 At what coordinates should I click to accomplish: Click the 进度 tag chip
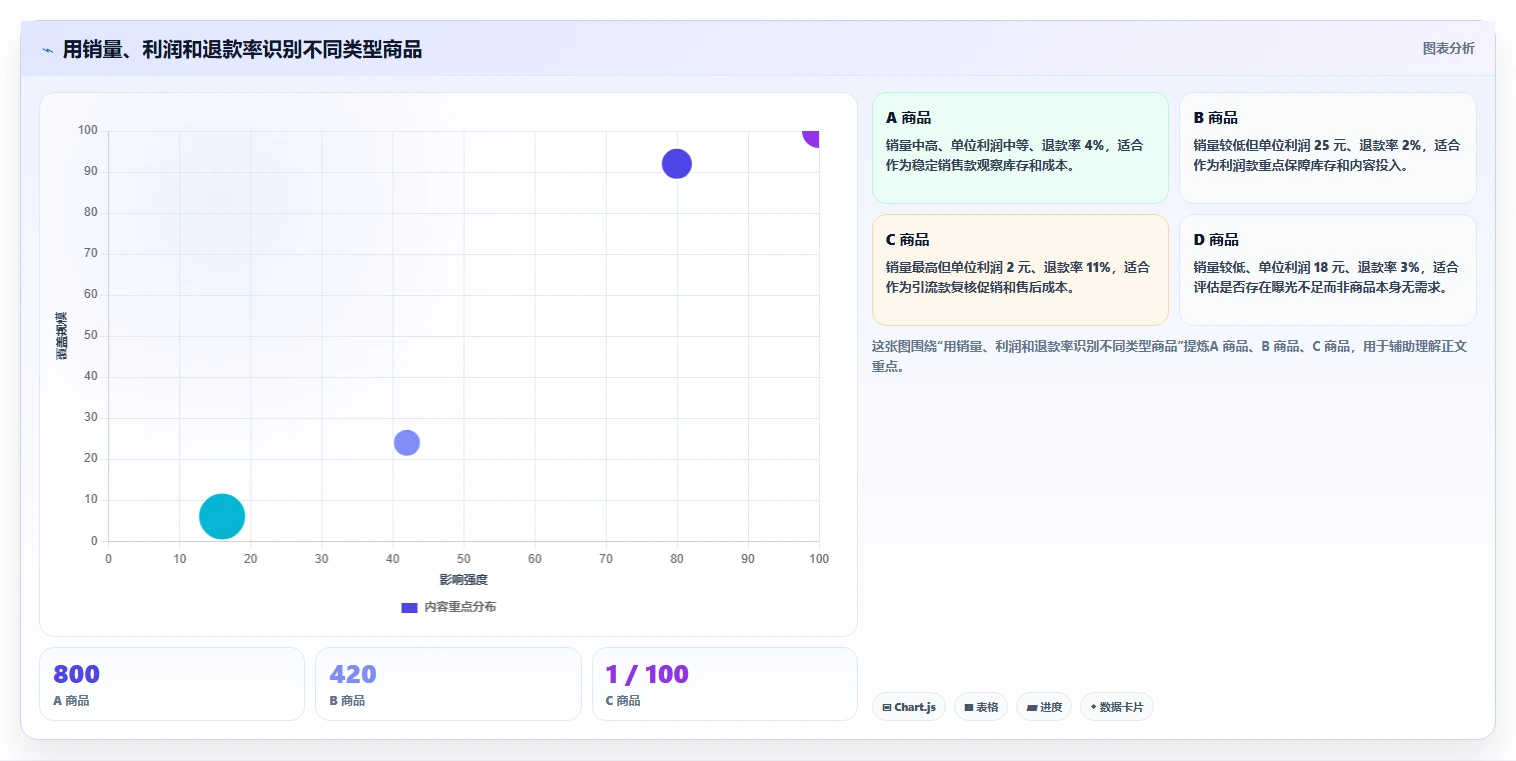click(x=1044, y=707)
